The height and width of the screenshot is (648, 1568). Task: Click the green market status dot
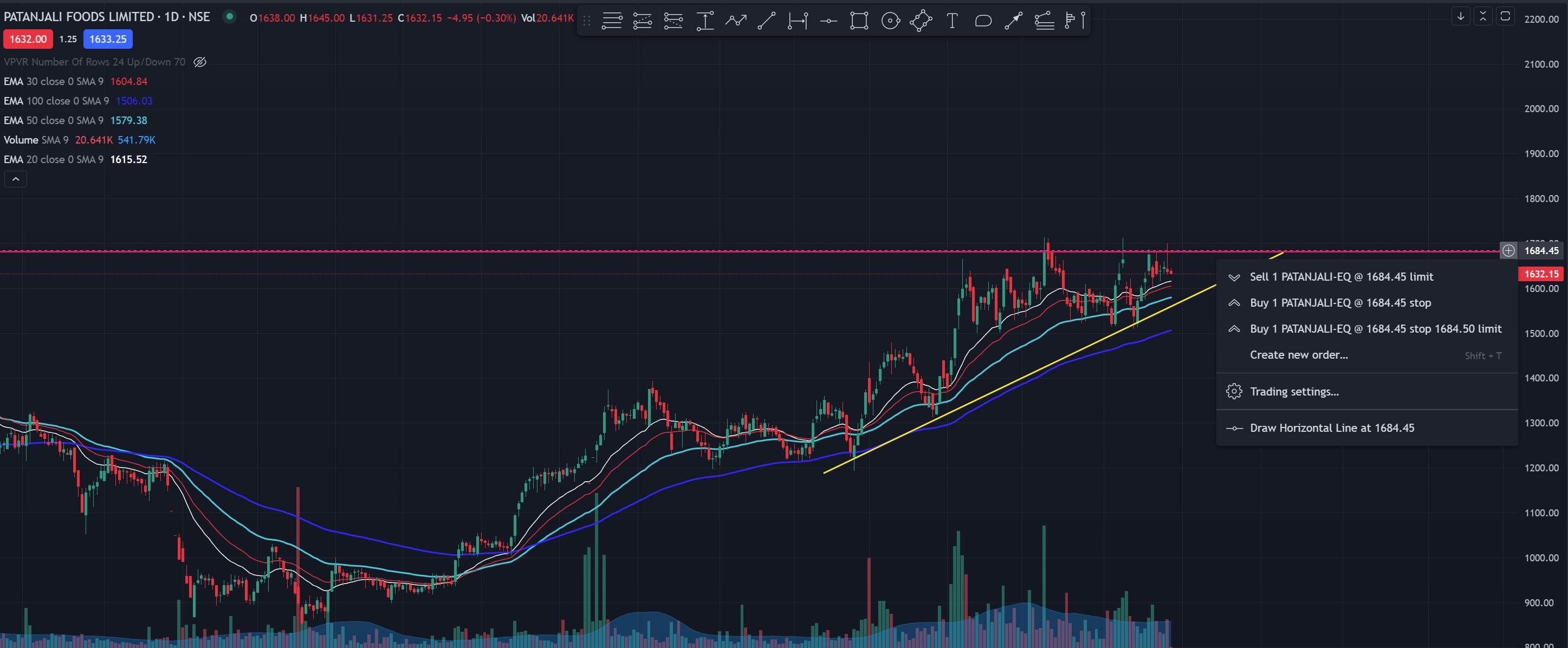(x=230, y=17)
